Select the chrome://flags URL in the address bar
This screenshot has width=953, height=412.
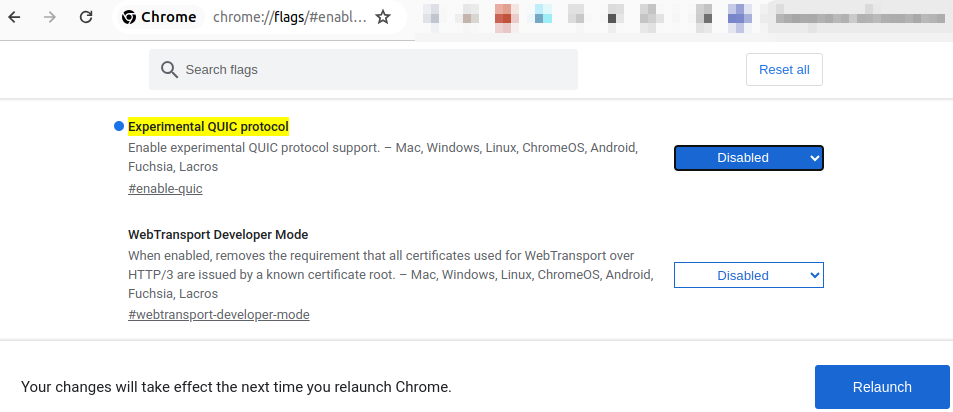click(x=290, y=18)
